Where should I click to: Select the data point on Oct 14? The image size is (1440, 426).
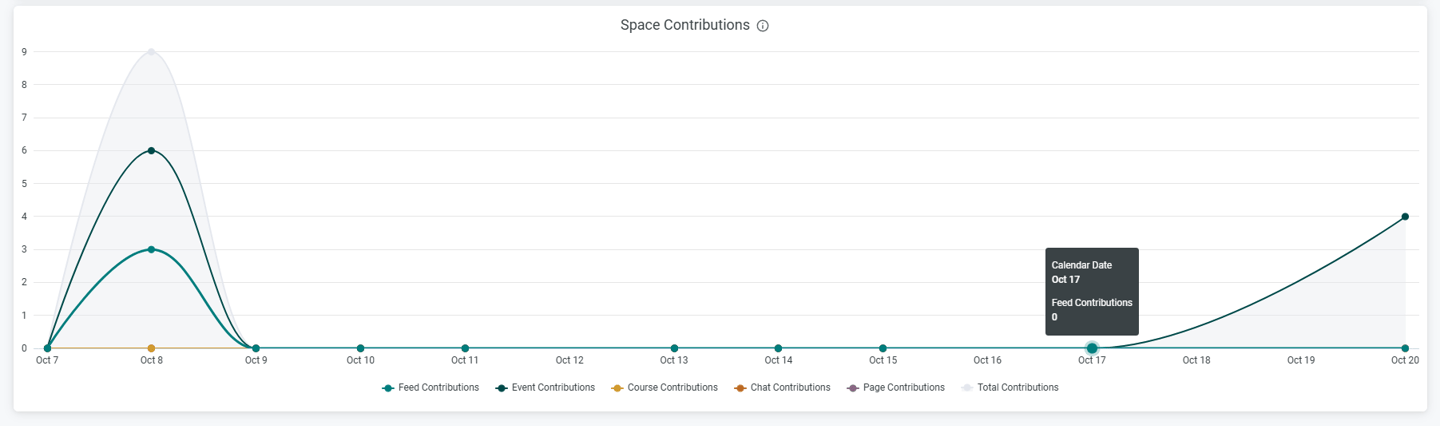[778, 348]
